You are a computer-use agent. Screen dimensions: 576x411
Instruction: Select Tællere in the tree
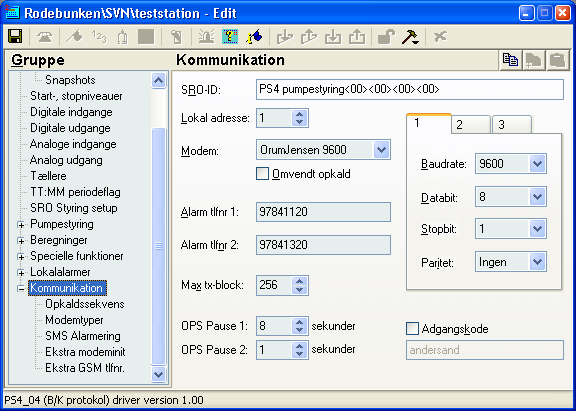tap(48, 176)
